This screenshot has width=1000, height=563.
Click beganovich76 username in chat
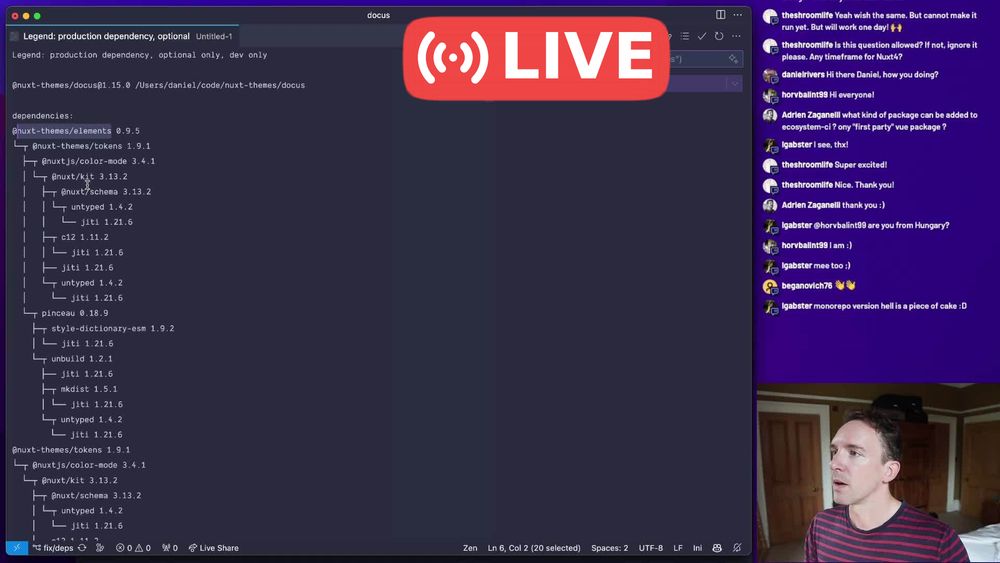point(807,286)
